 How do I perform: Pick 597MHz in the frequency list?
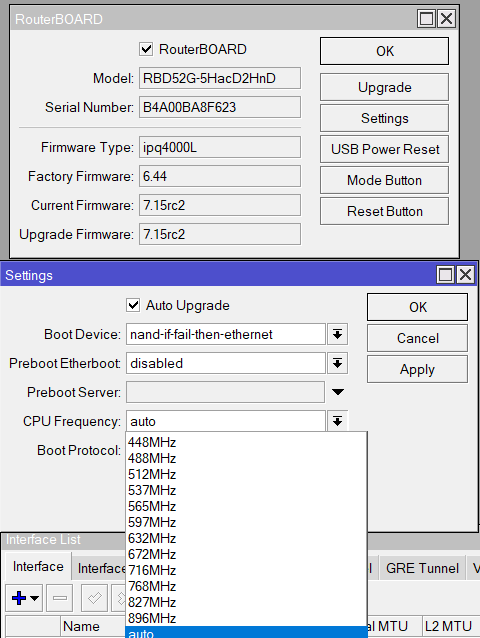(x=246, y=522)
